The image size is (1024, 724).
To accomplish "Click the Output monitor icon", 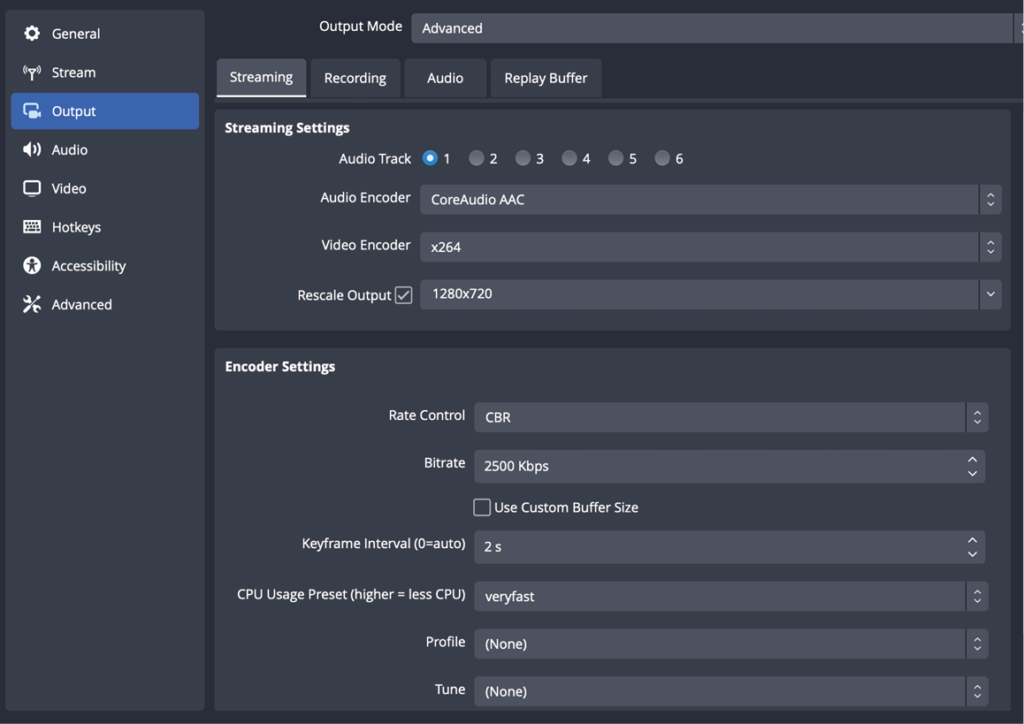I will [x=32, y=111].
